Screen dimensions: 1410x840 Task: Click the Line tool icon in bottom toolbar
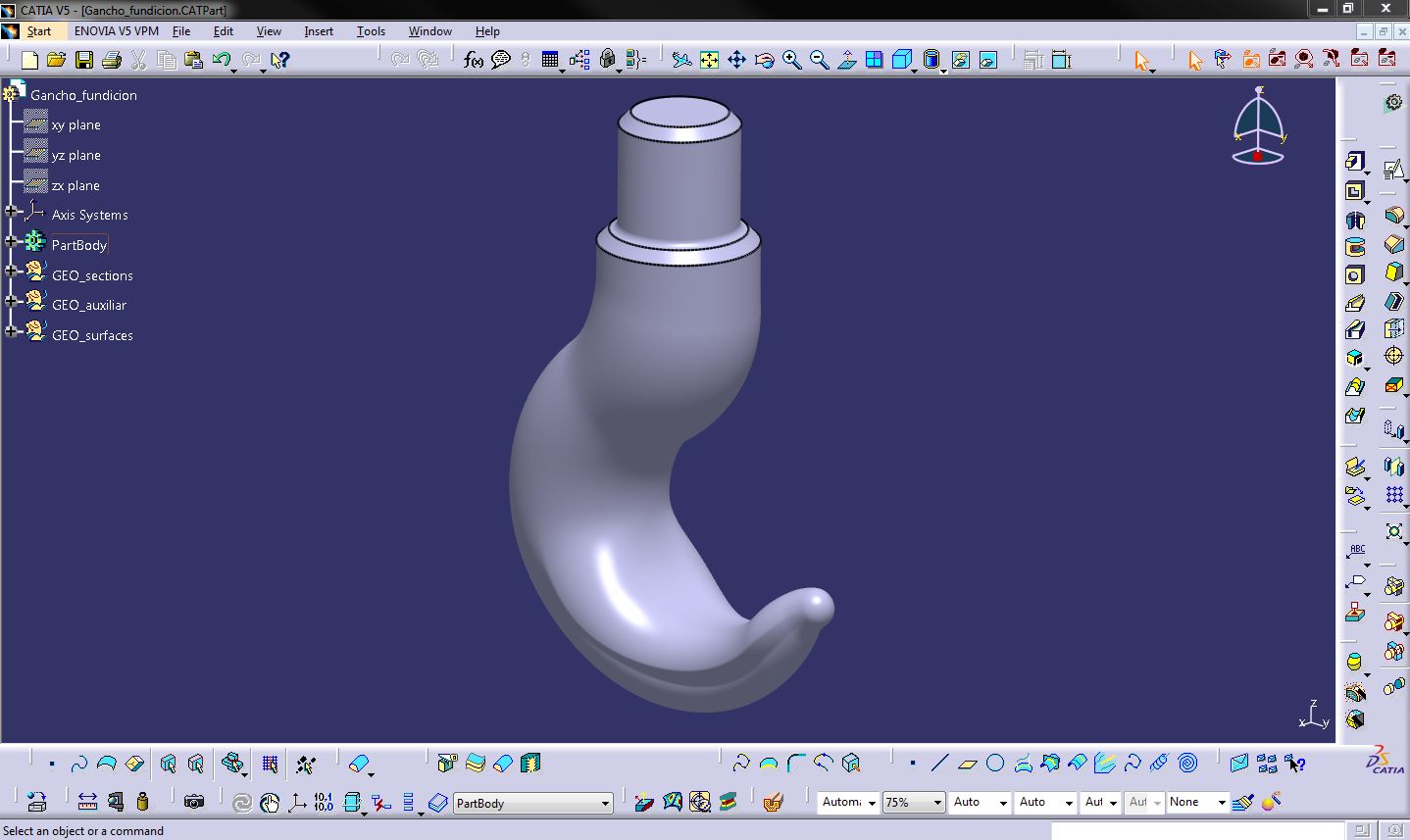(940, 763)
